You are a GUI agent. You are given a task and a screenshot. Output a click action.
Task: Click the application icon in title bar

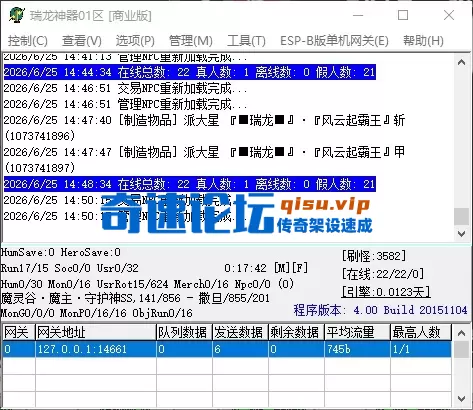(17, 15)
